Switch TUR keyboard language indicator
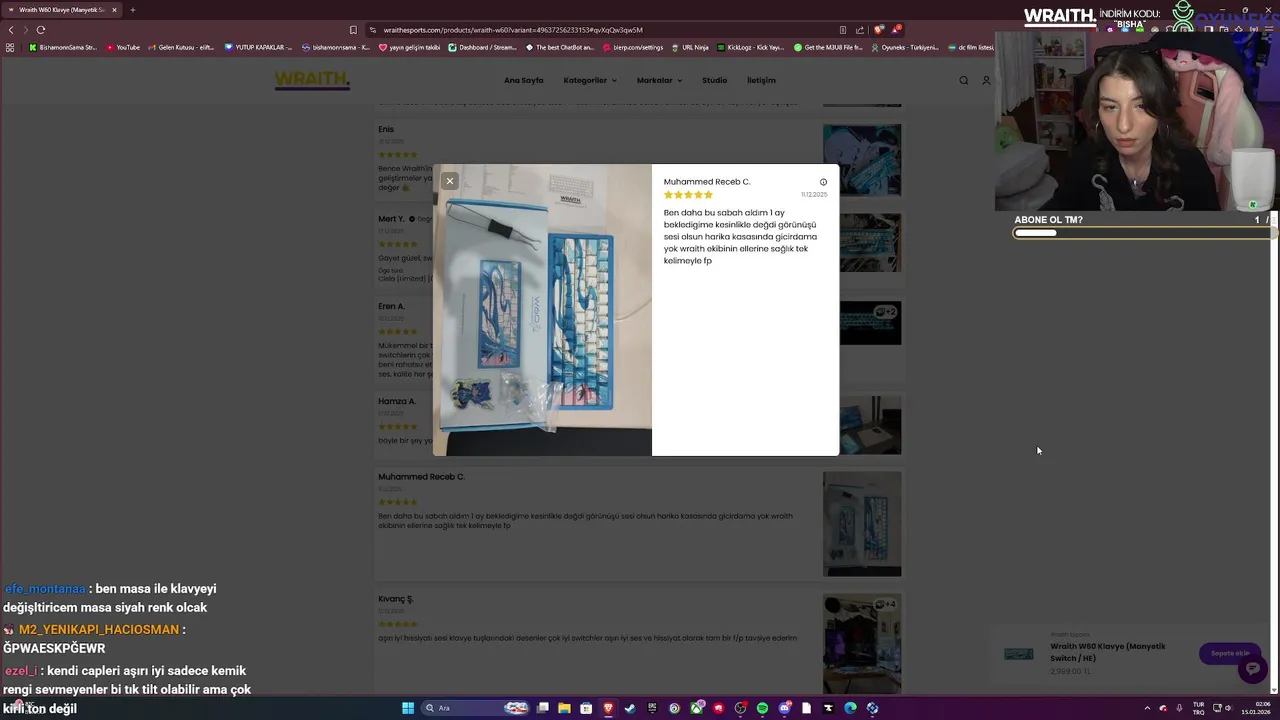The image size is (1280, 720). click(1198, 708)
